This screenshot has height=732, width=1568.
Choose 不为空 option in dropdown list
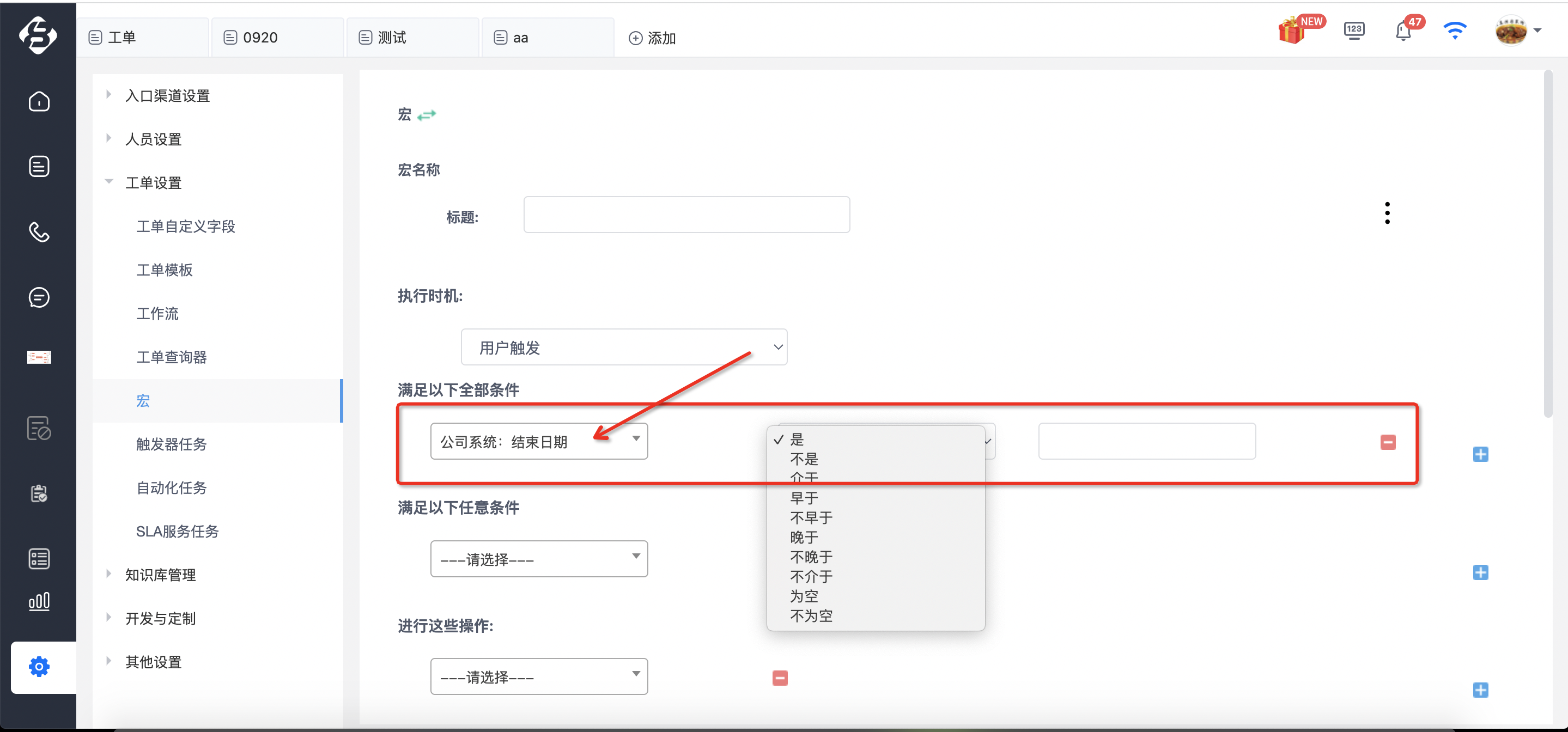811,616
